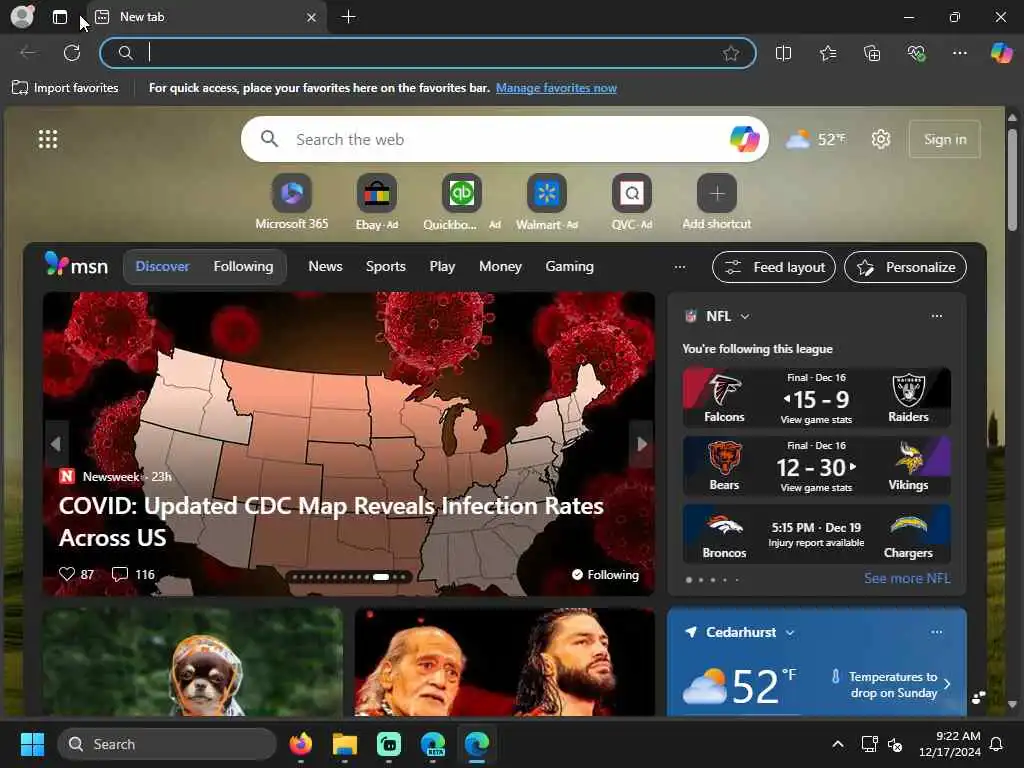1024x768 pixels.
Task: Open comments on COVID story
Action: [133, 574]
